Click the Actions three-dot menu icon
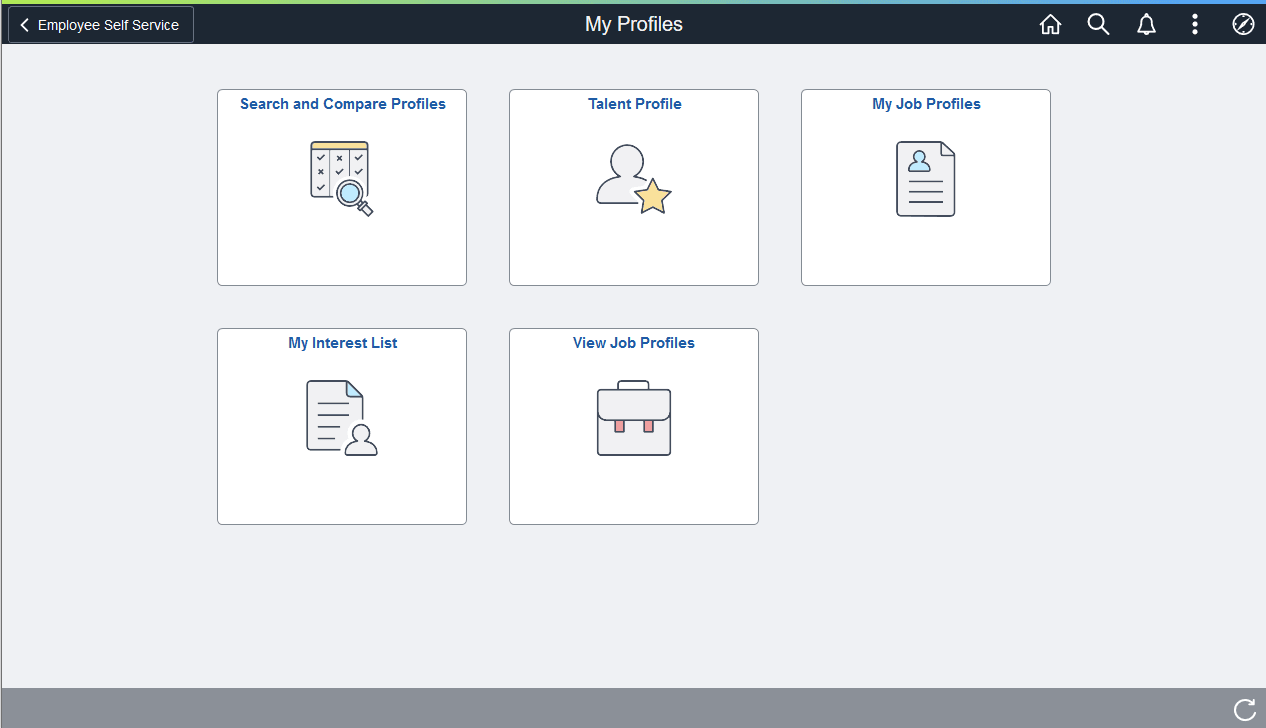Viewport: 1266px width, 728px height. [1195, 24]
